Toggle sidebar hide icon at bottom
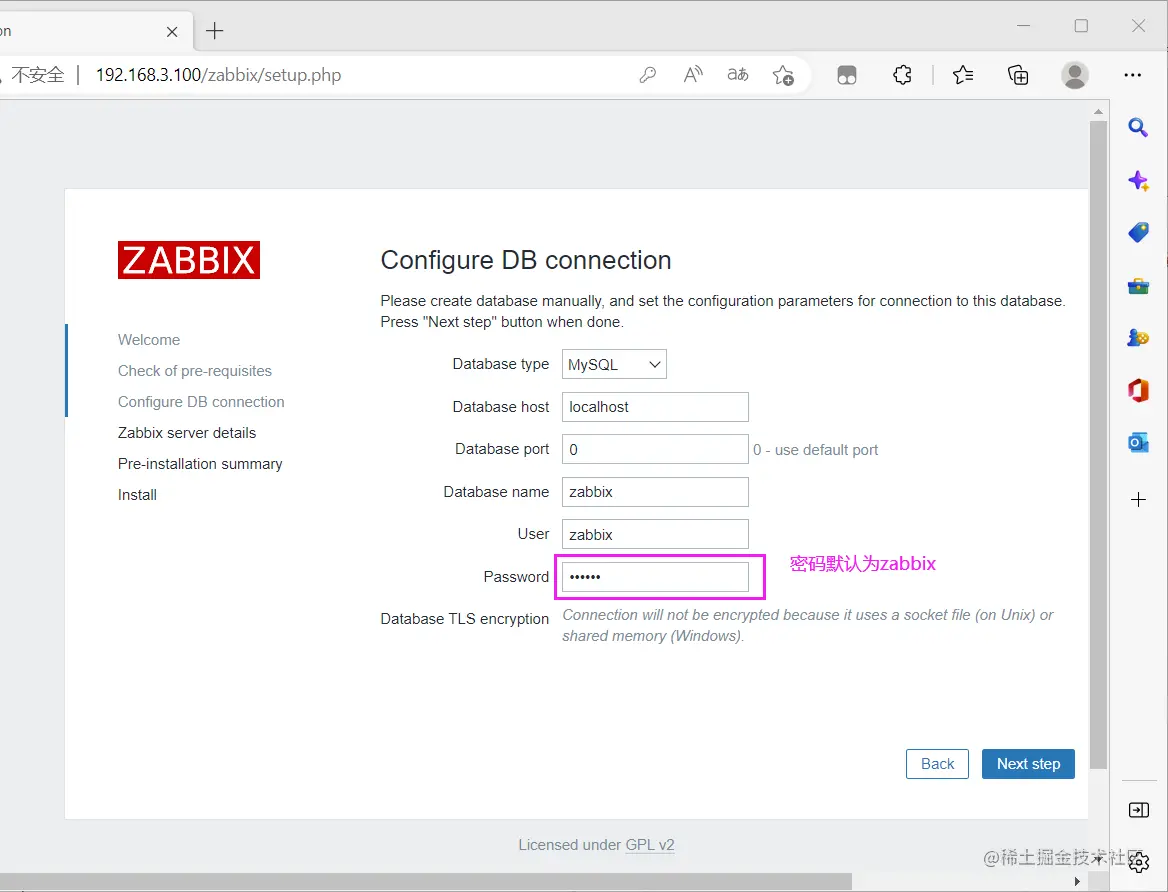The image size is (1168, 892). tap(1138, 809)
